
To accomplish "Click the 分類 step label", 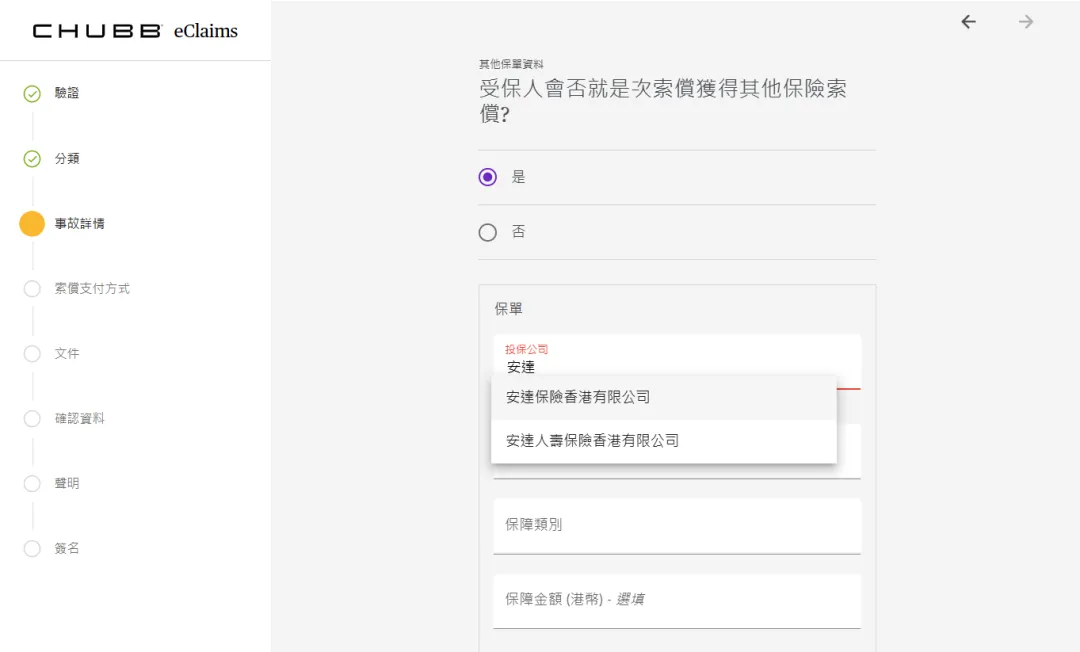I will click(x=67, y=159).
